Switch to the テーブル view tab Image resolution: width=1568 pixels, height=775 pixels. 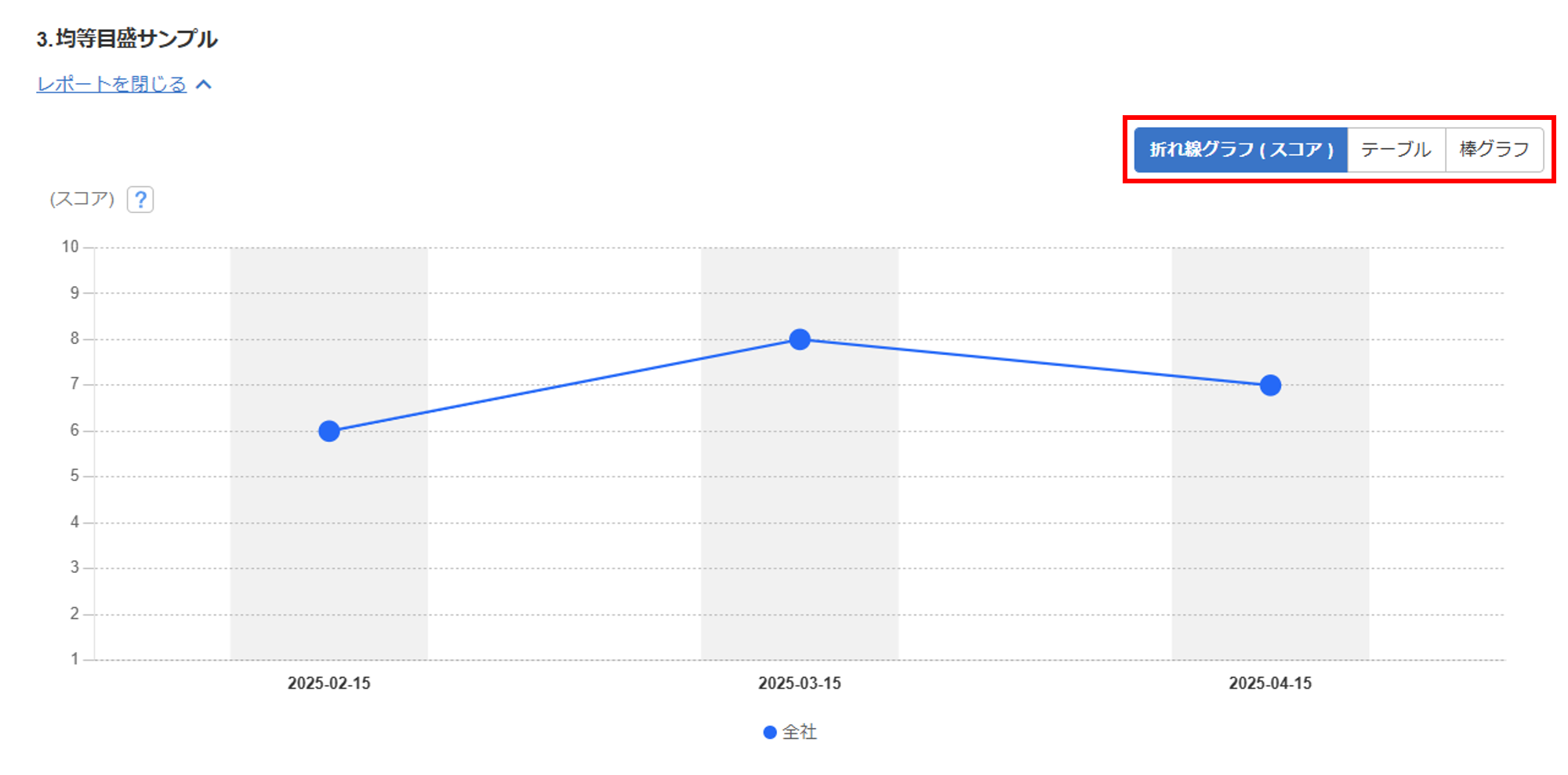tap(1396, 150)
